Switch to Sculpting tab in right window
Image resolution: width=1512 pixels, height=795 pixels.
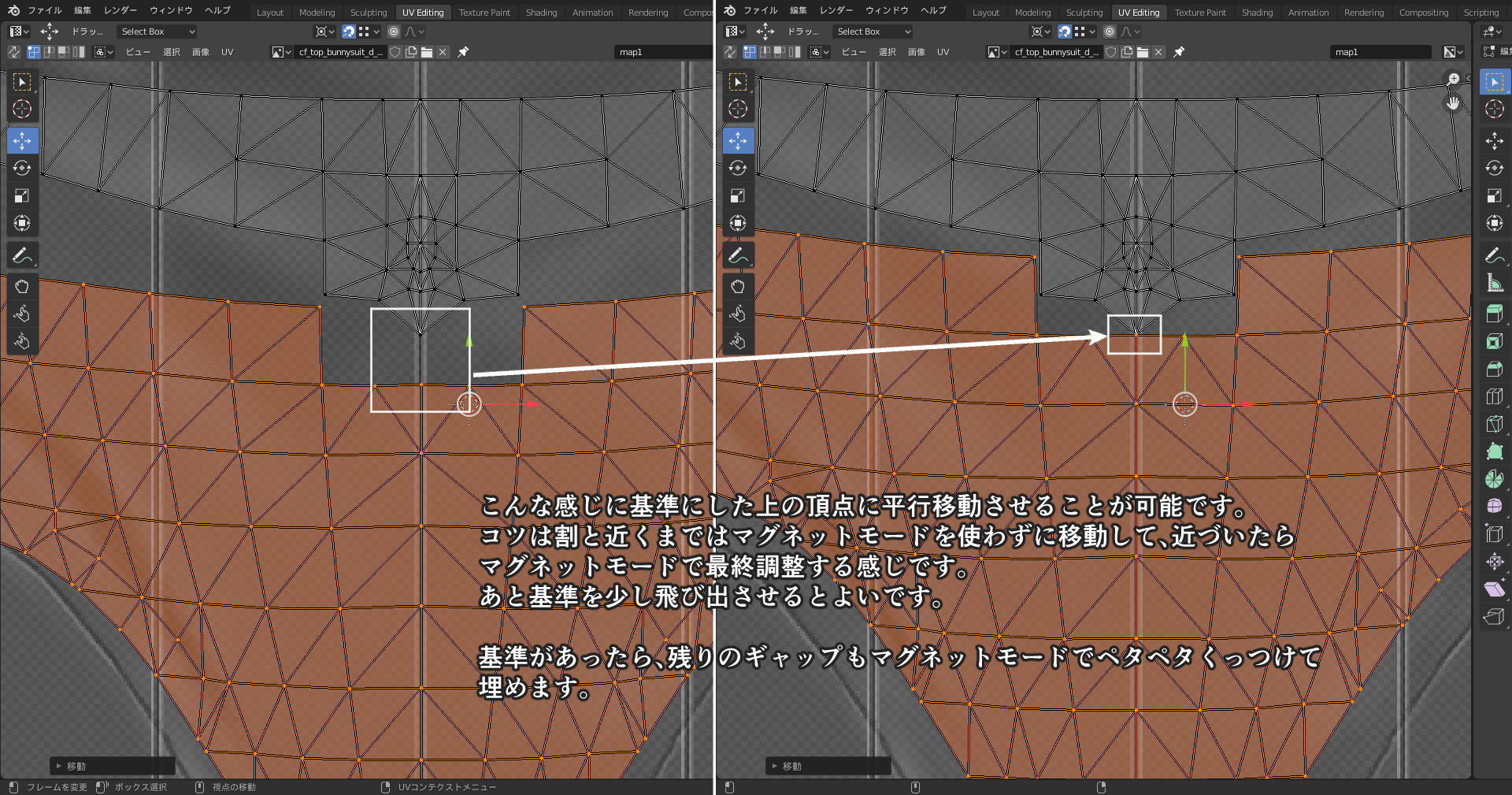(x=1084, y=13)
